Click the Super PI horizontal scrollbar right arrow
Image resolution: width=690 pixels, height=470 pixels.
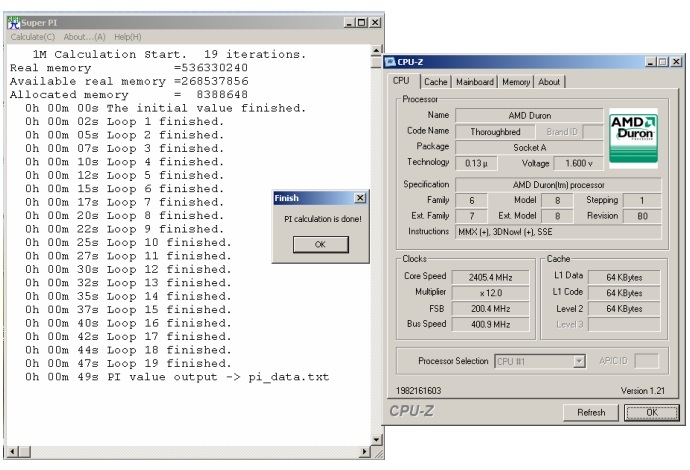[364, 452]
